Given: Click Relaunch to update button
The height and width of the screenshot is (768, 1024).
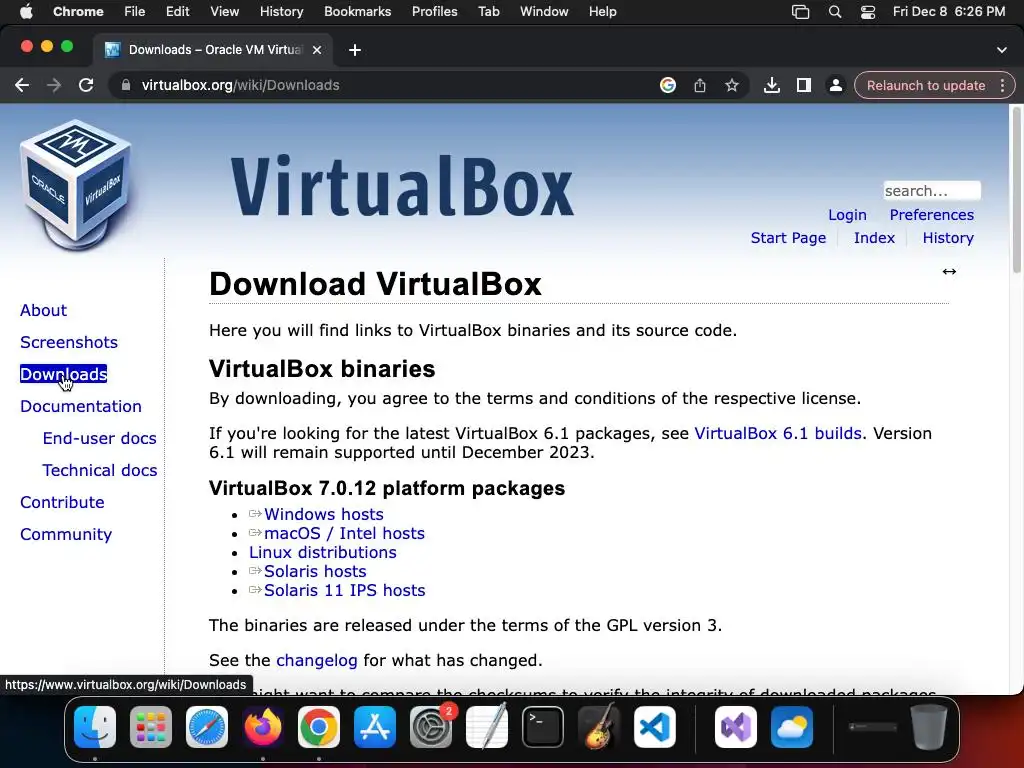Looking at the screenshot, I should point(925,85).
